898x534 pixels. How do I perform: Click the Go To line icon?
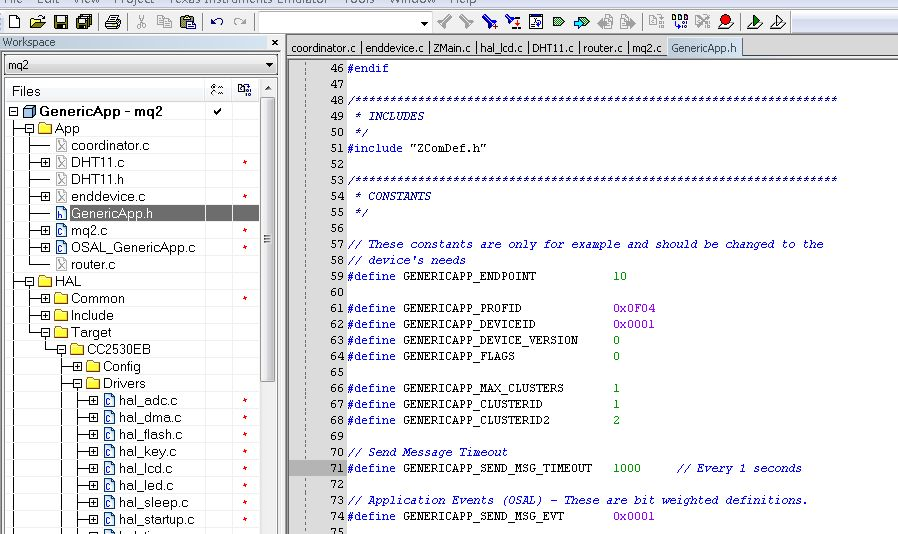tap(535, 22)
